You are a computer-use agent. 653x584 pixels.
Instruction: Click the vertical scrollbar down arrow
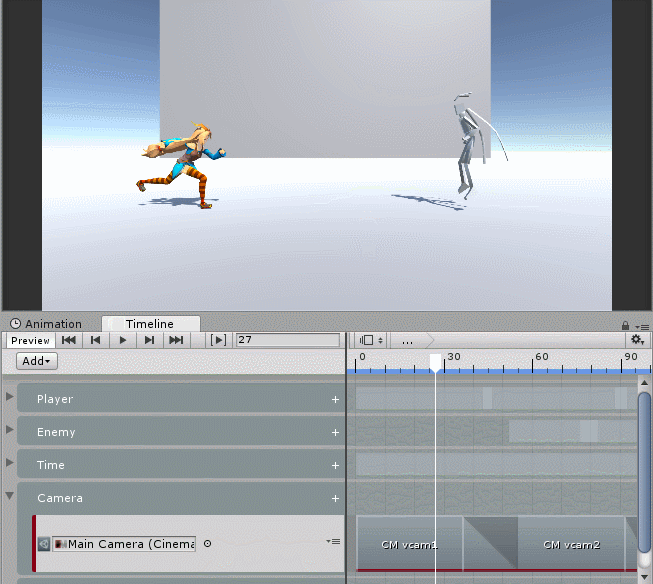[644, 577]
